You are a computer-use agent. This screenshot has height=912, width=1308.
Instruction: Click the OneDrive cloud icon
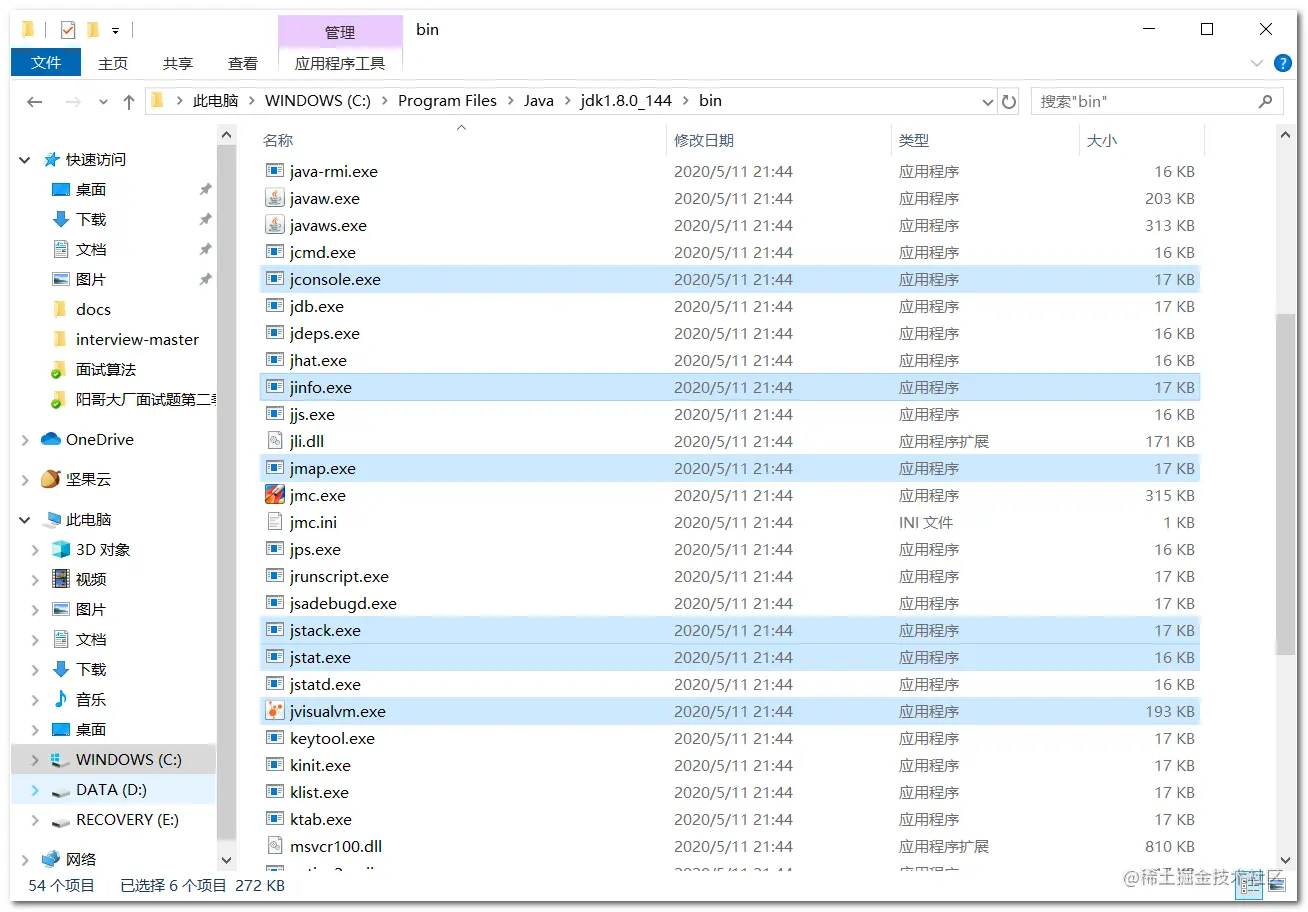tap(51, 440)
